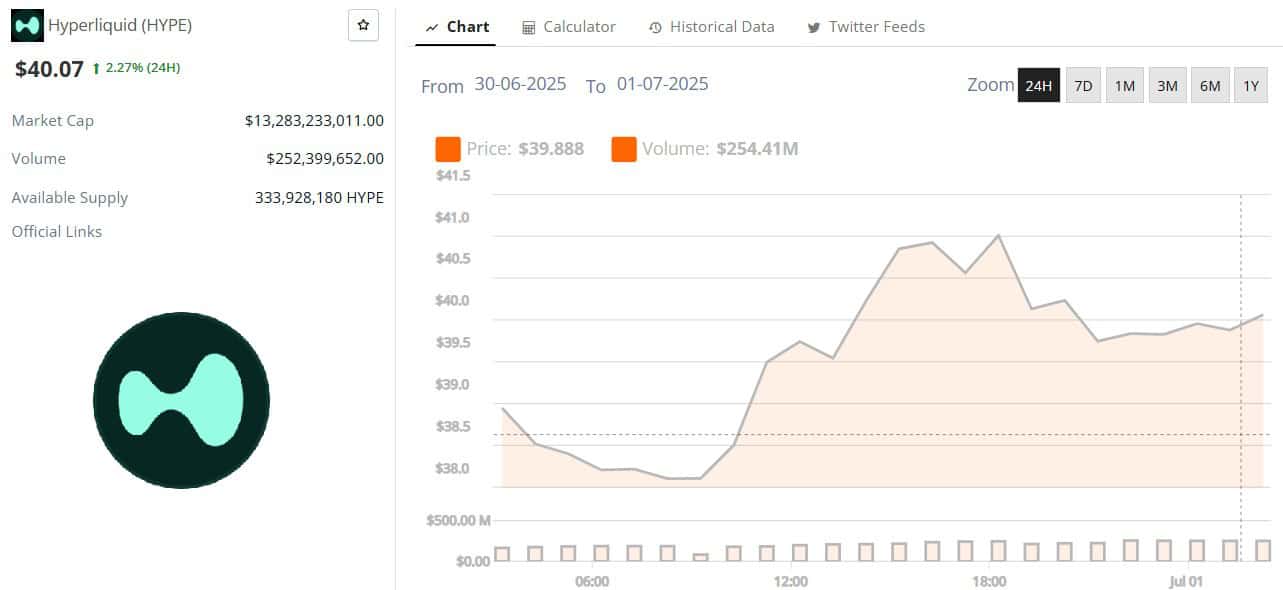Open the Historical Data tab

click(711, 27)
